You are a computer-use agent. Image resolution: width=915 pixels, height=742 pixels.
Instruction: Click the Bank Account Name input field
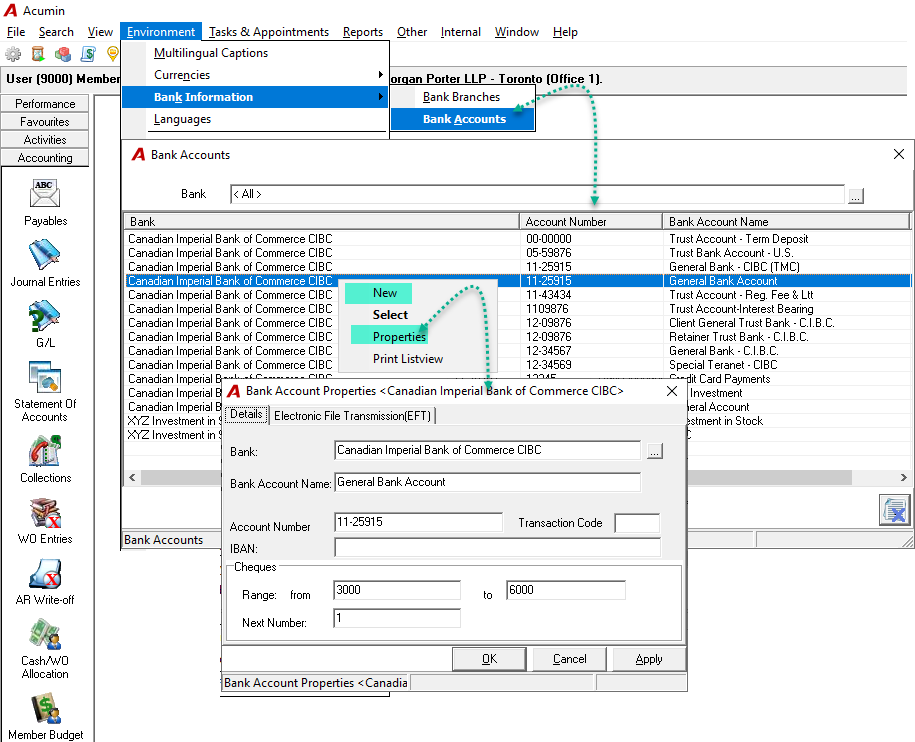(487, 482)
